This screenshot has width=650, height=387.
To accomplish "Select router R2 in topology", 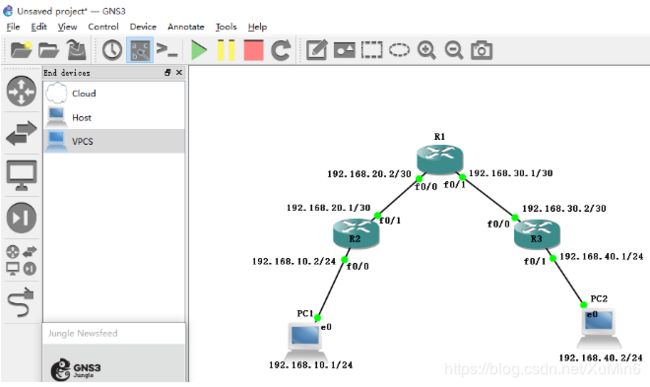I will (356, 233).
